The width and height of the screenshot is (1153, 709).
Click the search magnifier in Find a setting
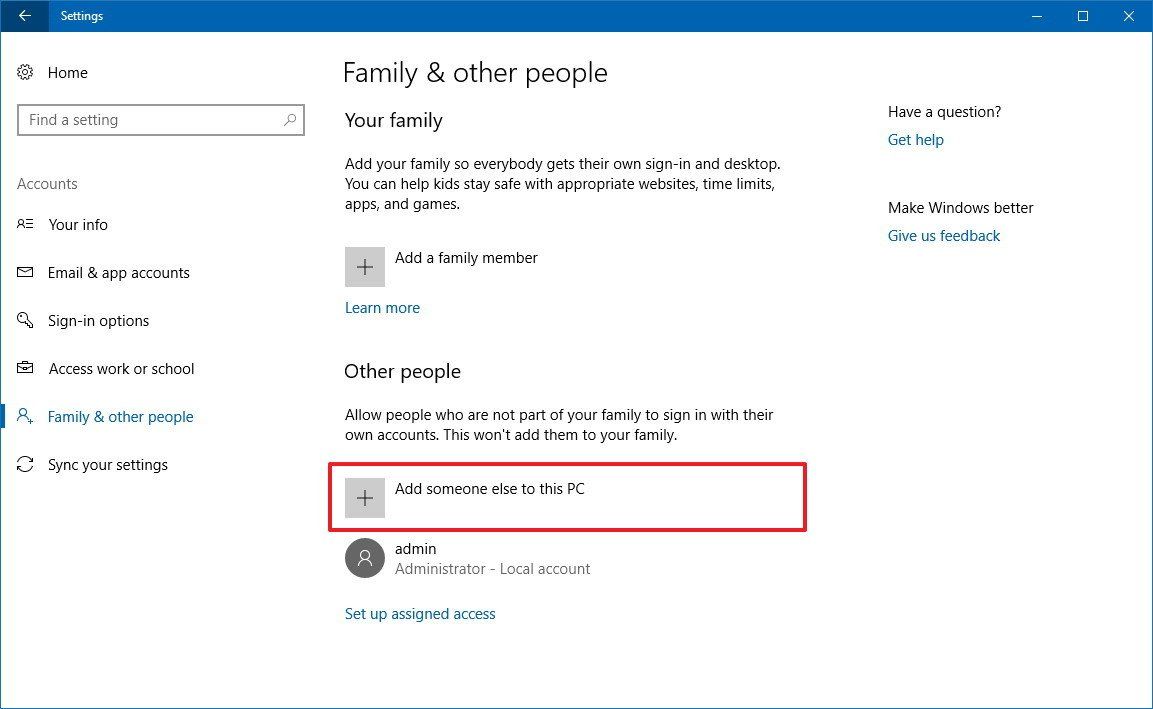click(x=291, y=119)
